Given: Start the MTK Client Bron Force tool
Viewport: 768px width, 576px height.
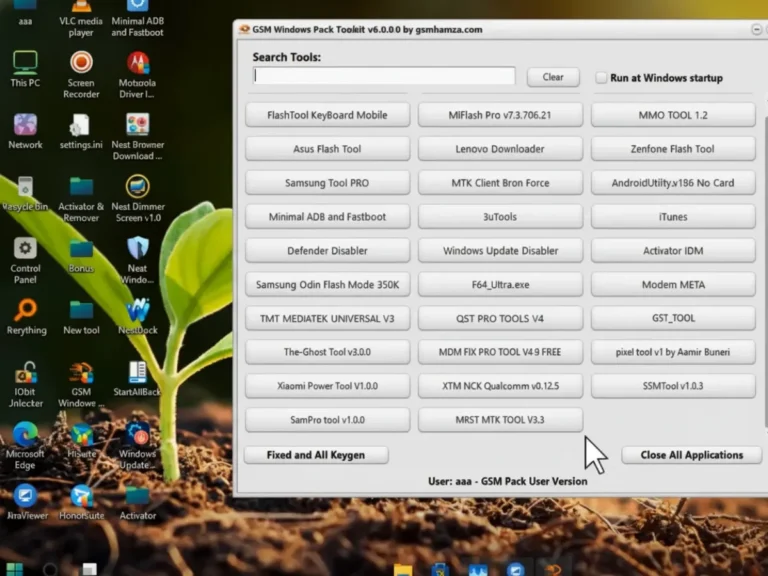Looking at the screenshot, I should (x=500, y=183).
